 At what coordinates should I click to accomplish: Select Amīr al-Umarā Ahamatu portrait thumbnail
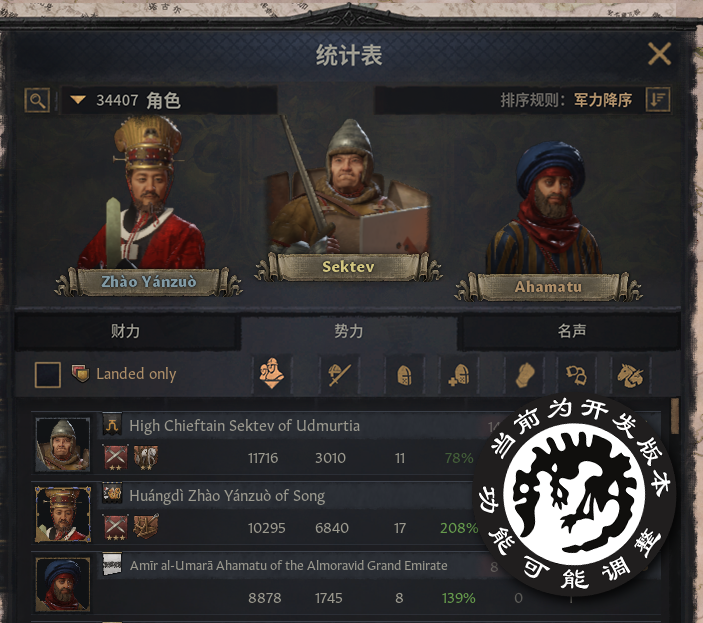click(62, 584)
